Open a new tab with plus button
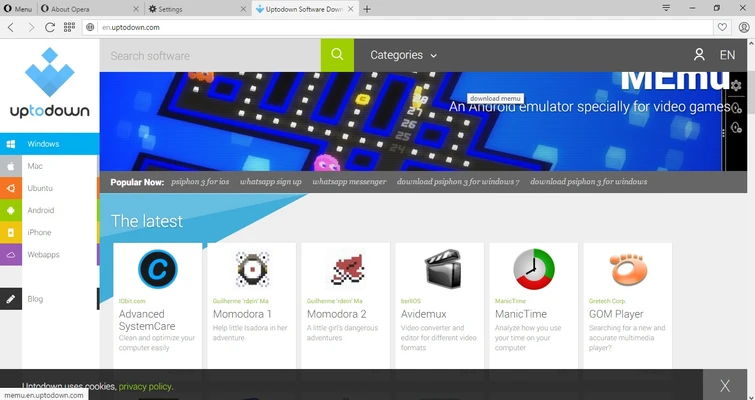Viewport: 755px width, 400px height. (x=367, y=9)
